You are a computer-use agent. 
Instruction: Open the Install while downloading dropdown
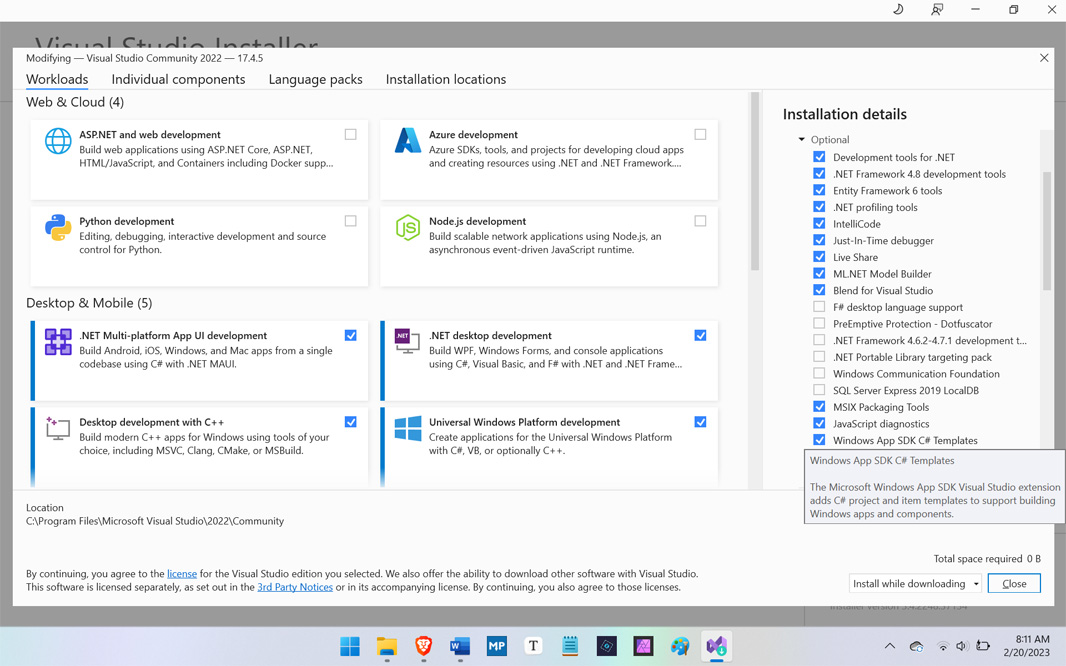pos(915,584)
